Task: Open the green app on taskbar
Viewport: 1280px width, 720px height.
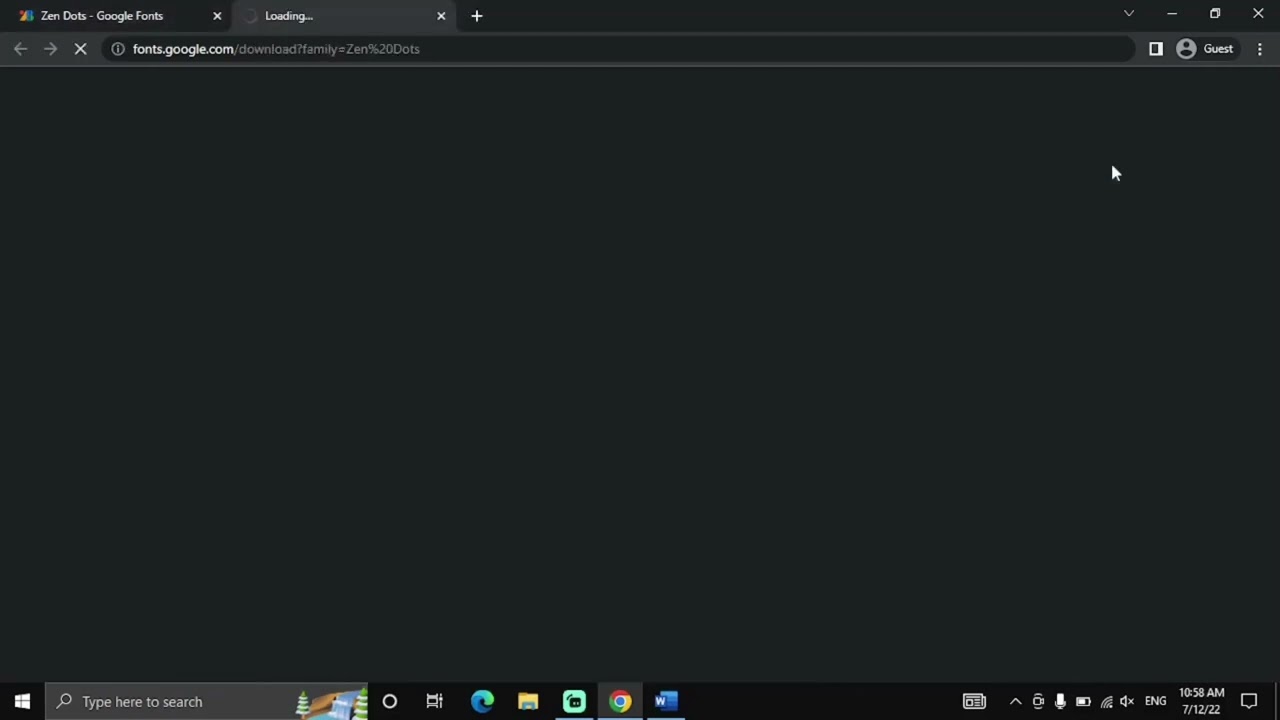Action: (x=574, y=702)
